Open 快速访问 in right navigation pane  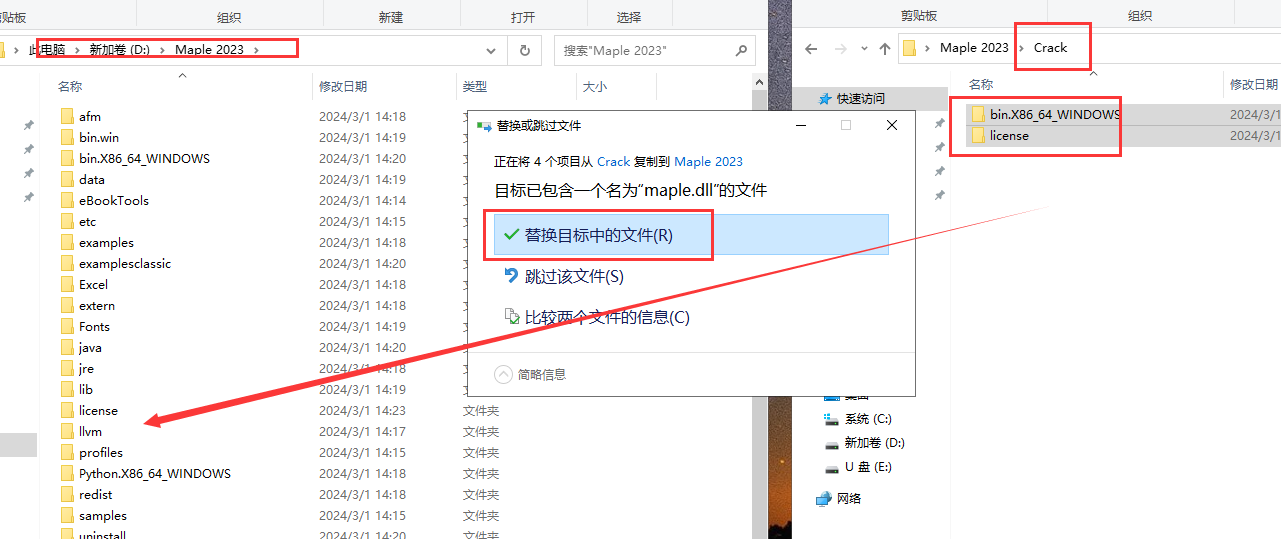(860, 99)
